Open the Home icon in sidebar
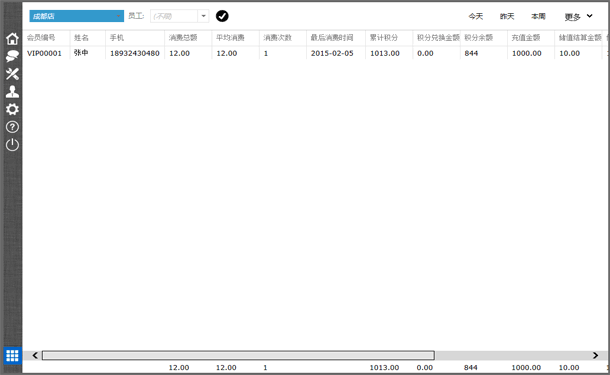 click(x=12, y=39)
